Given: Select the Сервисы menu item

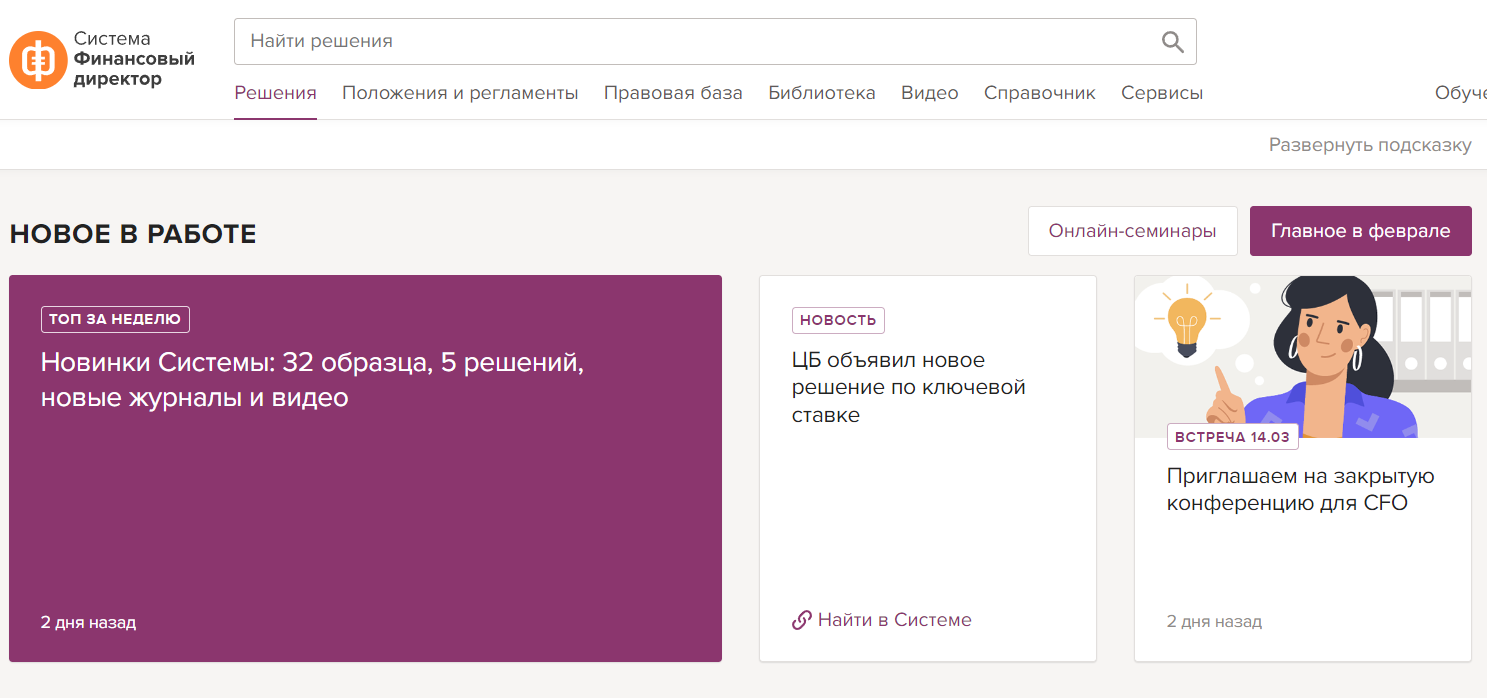Looking at the screenshot, I should click(1161, 93).
